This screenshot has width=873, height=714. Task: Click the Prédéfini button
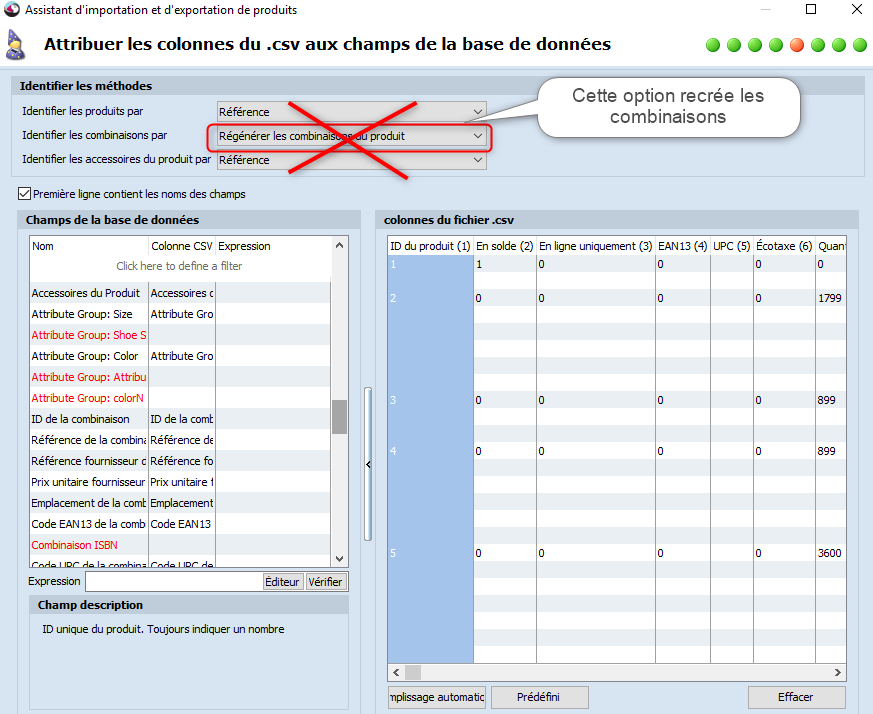[x=539, y=697]
